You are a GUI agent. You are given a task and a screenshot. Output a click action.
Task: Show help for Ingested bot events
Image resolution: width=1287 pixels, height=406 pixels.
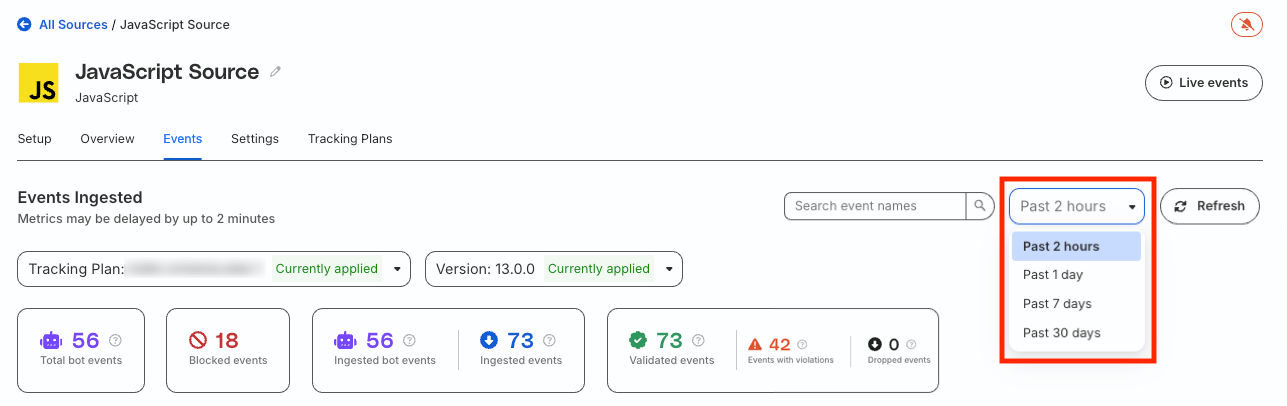409,340
